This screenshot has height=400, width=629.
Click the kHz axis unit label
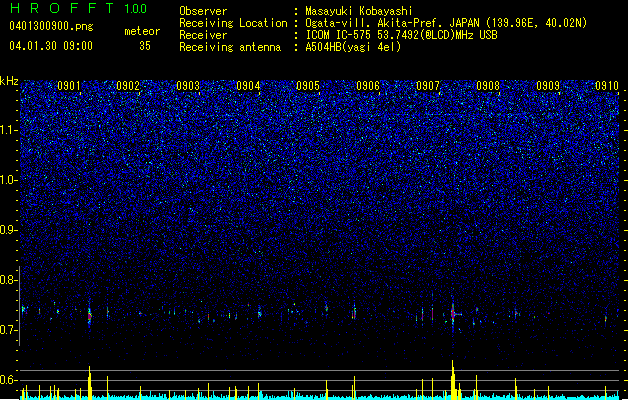tap(9, 81)
